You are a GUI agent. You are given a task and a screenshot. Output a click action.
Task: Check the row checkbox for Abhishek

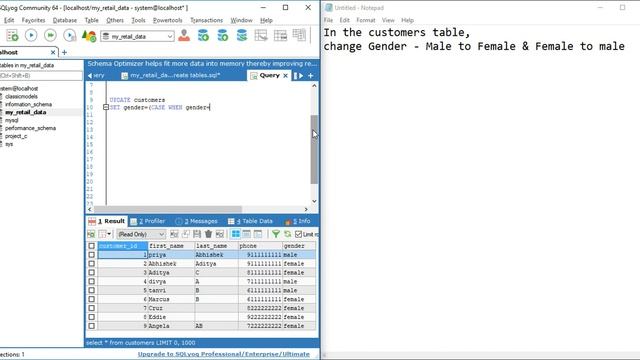tap(91, 264)
